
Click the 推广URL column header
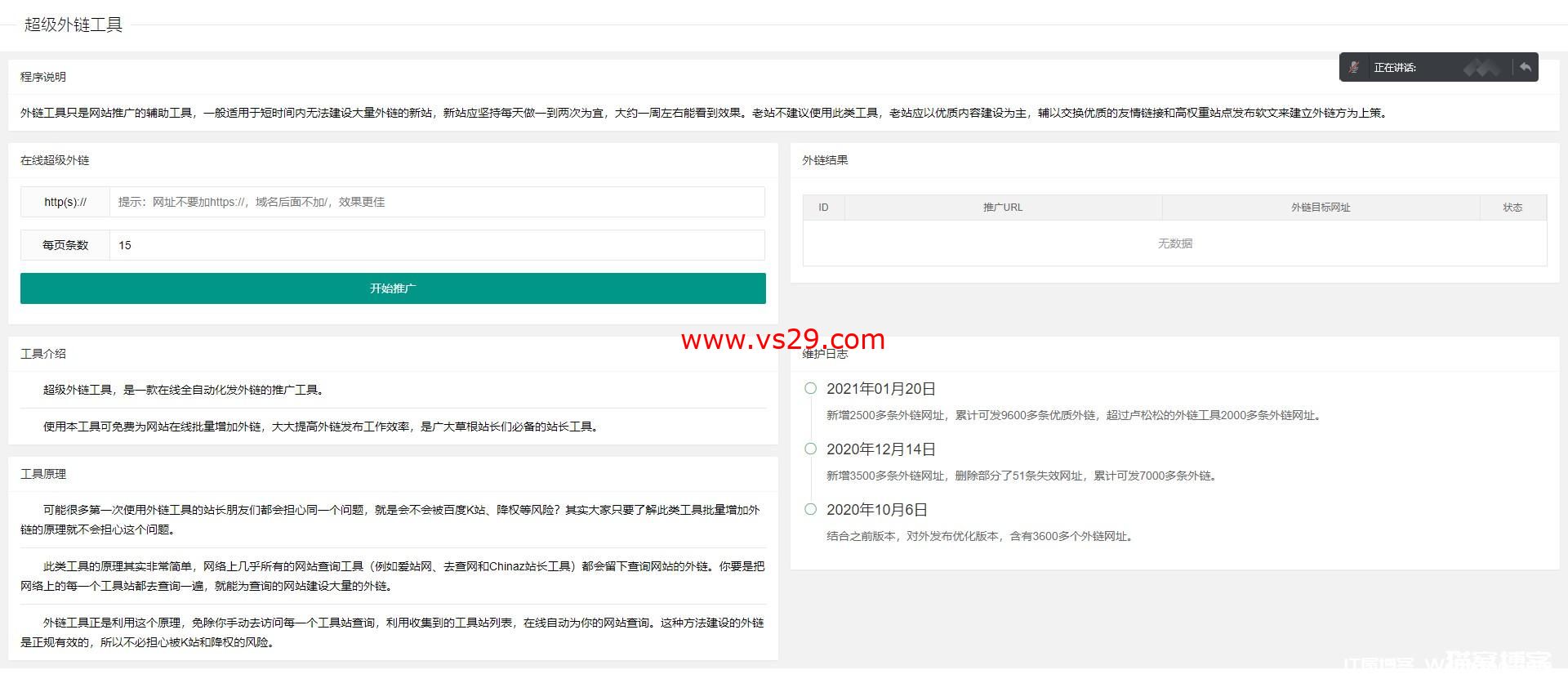point(1003,208)
